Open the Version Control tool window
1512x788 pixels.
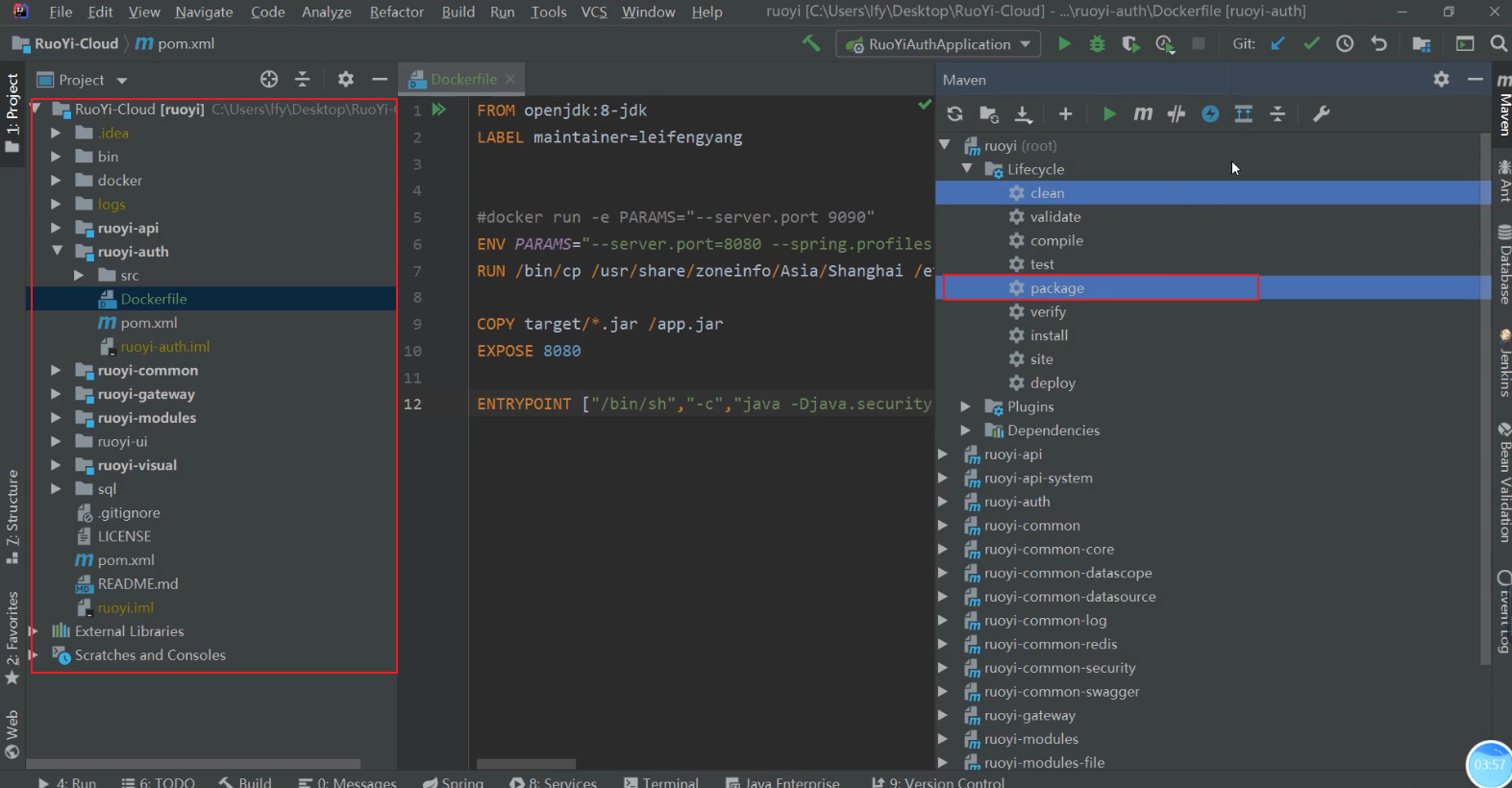point(937,781)
